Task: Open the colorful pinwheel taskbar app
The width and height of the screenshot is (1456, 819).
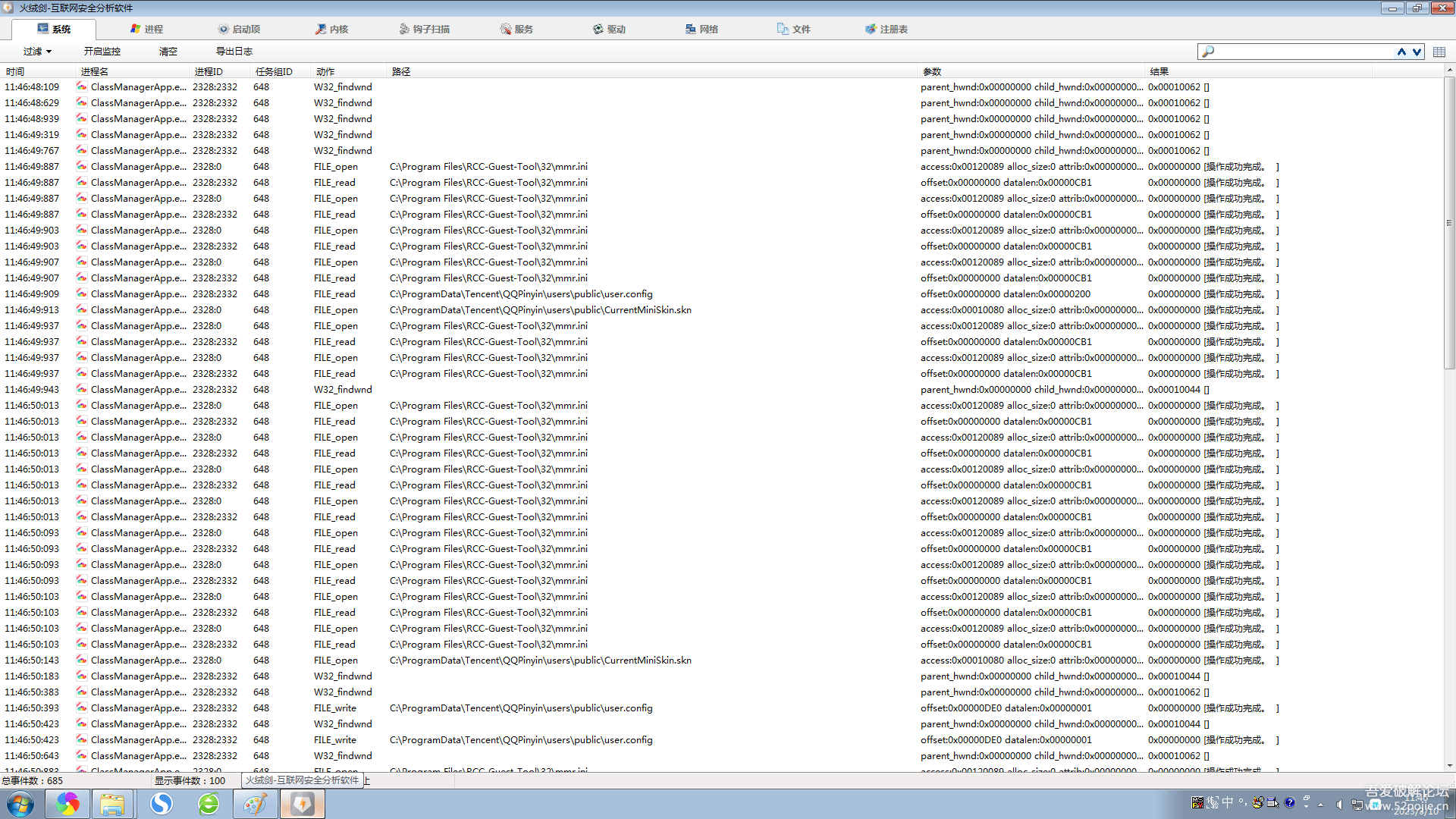Action: coord(67,804)
